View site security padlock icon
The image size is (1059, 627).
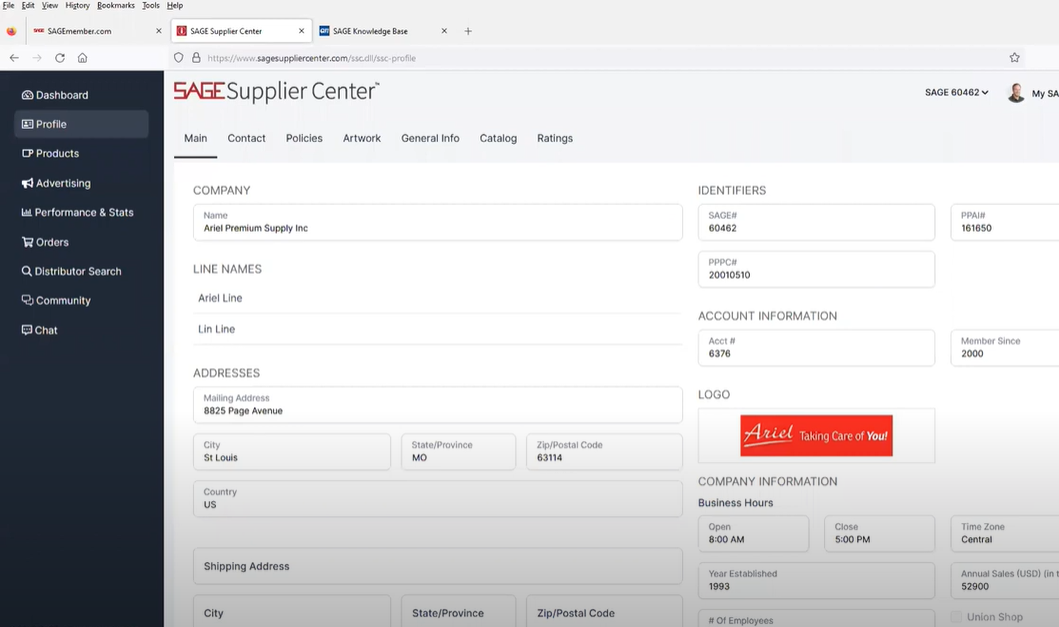point(197,58)
